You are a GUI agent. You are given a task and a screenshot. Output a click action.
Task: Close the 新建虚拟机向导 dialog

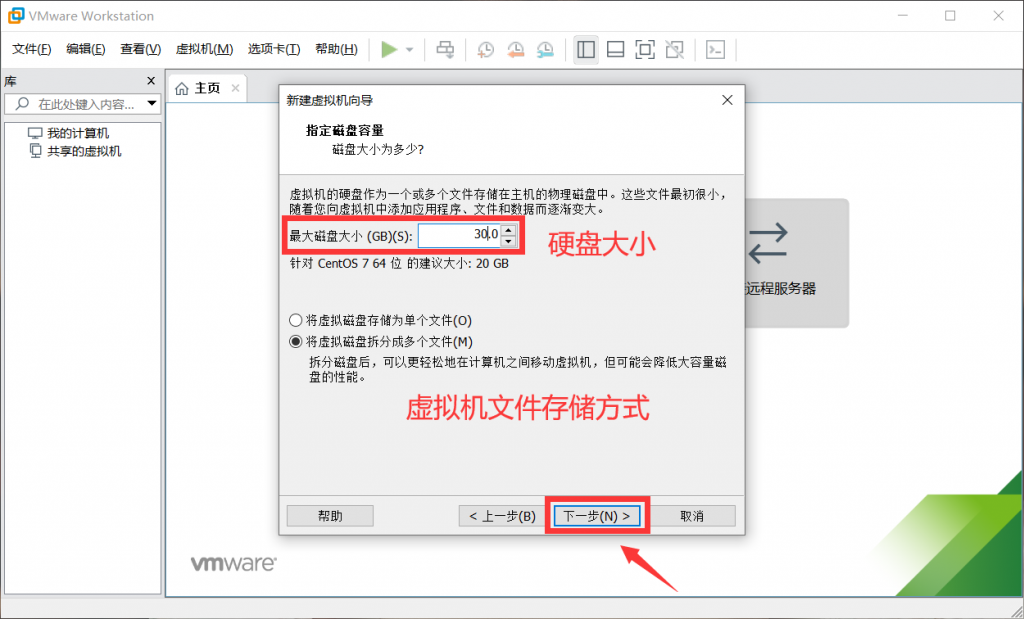coord(727,101)
